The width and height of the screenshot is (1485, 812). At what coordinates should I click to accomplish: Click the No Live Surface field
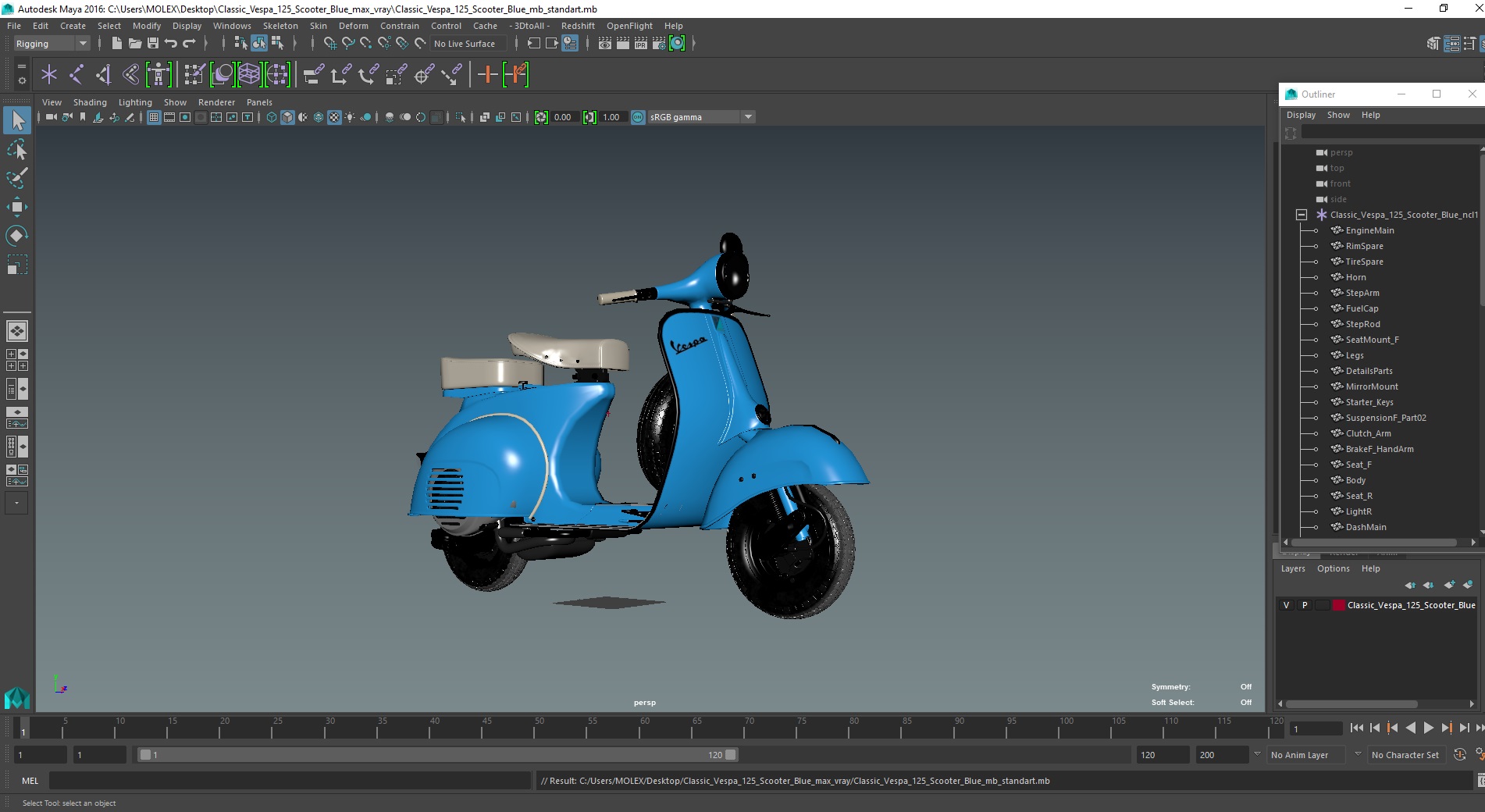point(469,44)
